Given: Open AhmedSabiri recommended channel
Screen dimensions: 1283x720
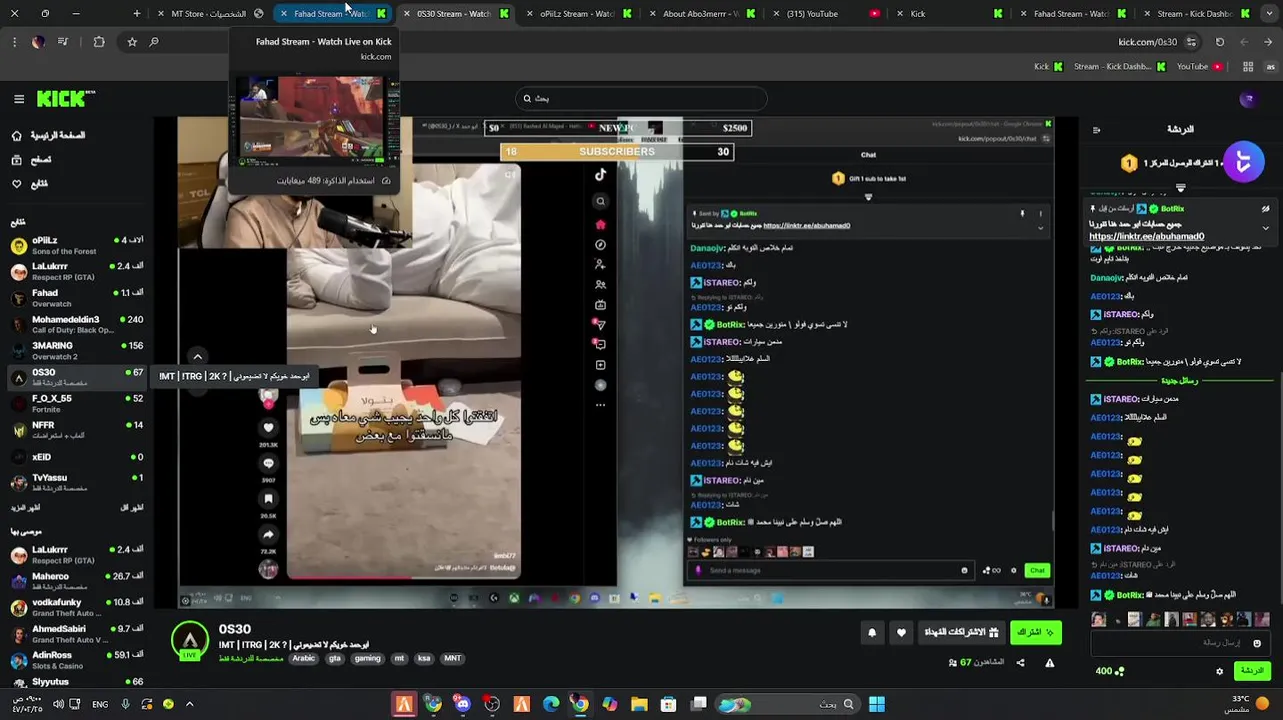Looking at the screenshot, I should coord(77,634).
